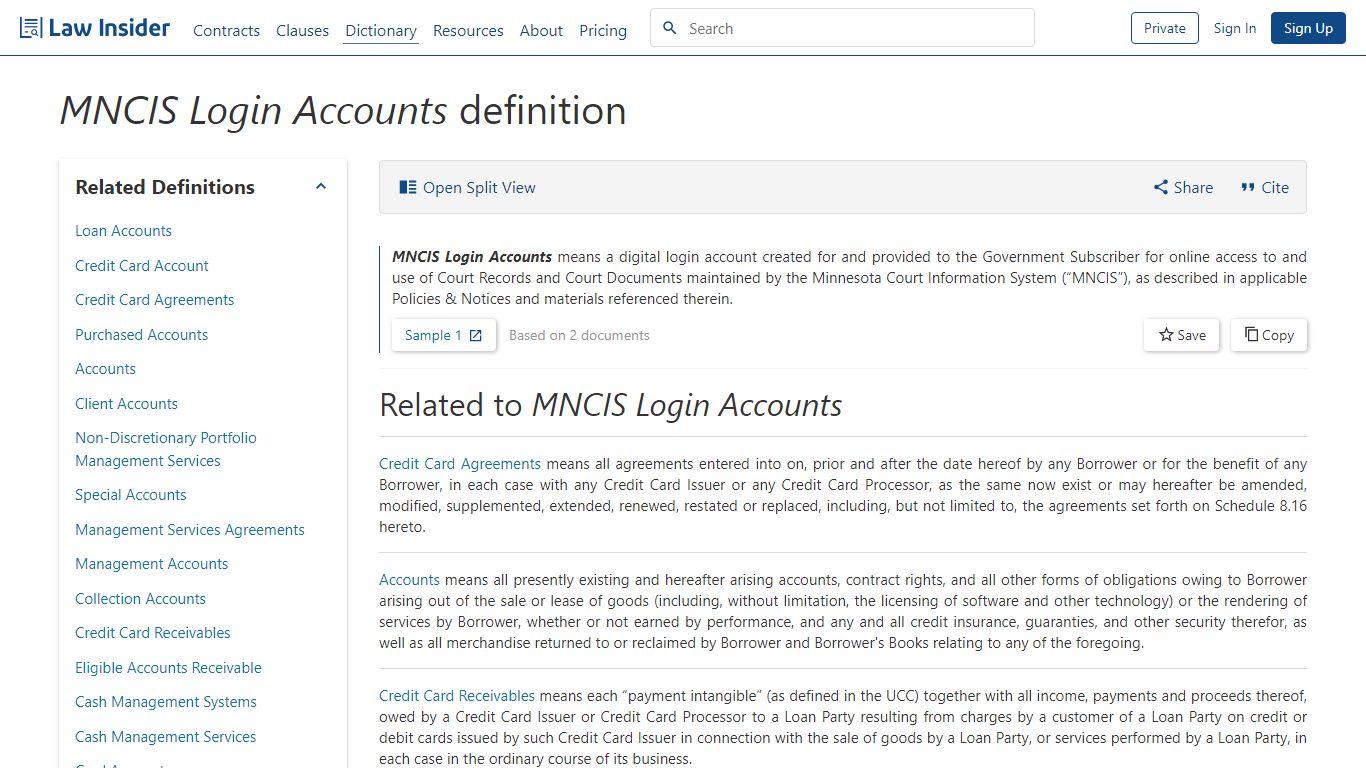Click the 'Based on 2 documents' text
The height and width of the screenshot is (768, 1366).
coord(579,336)
